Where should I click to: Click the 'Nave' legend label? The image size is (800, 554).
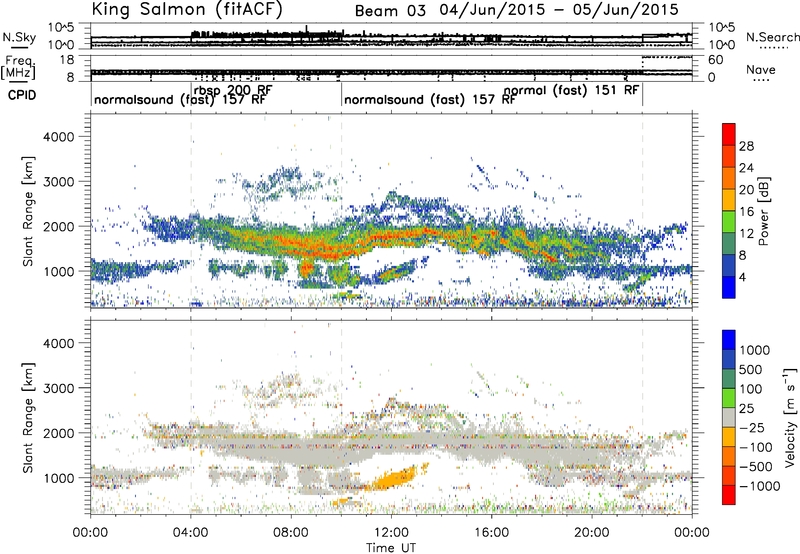760,69
